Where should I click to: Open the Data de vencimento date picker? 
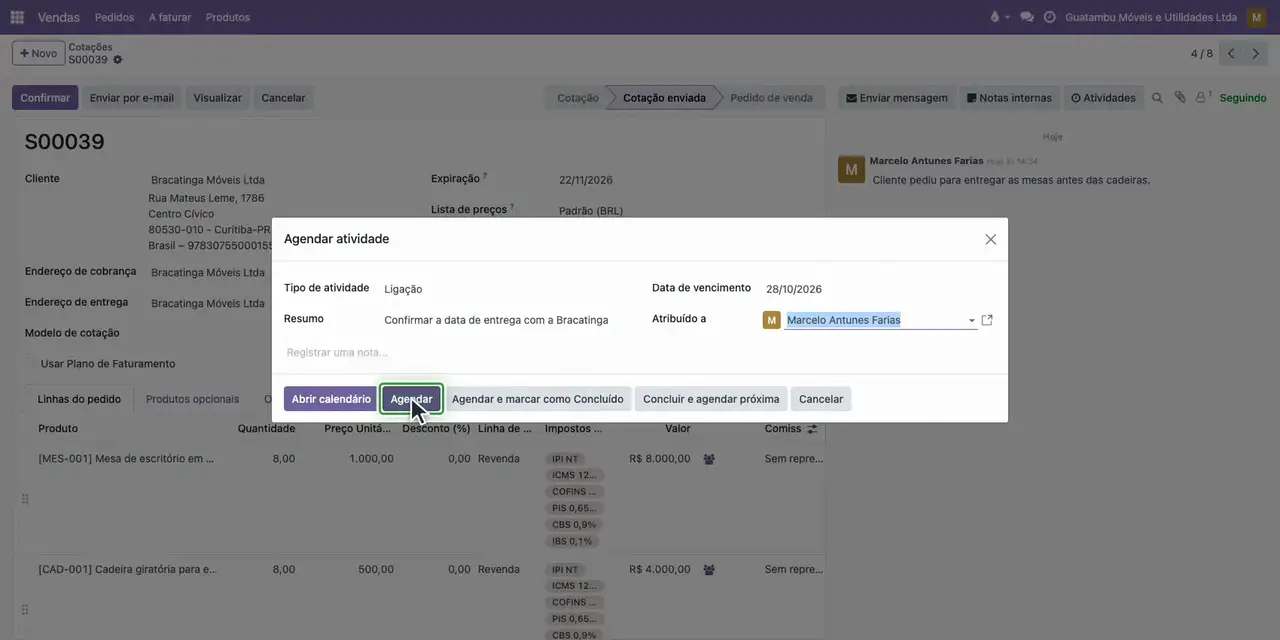point(880,289)
